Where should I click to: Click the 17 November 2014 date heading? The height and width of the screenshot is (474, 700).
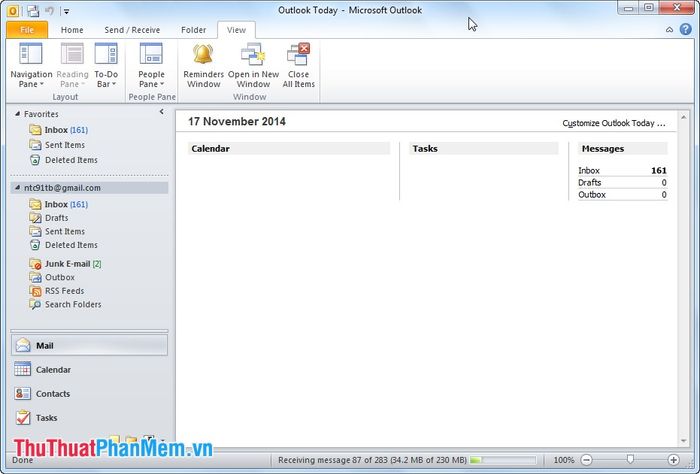pyautogui.click(x=237, y=121)
